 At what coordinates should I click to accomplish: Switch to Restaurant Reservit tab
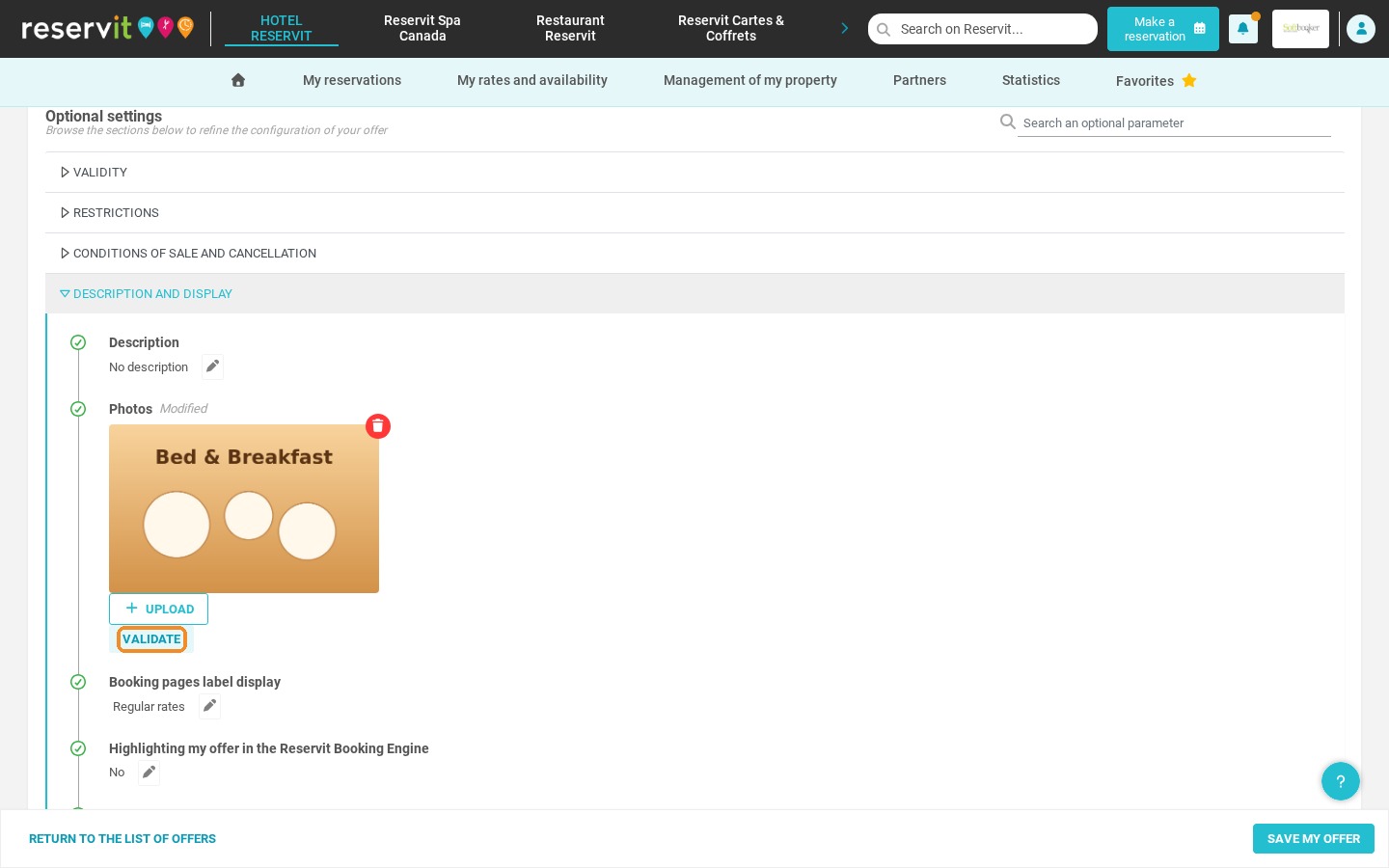point(570,28)
